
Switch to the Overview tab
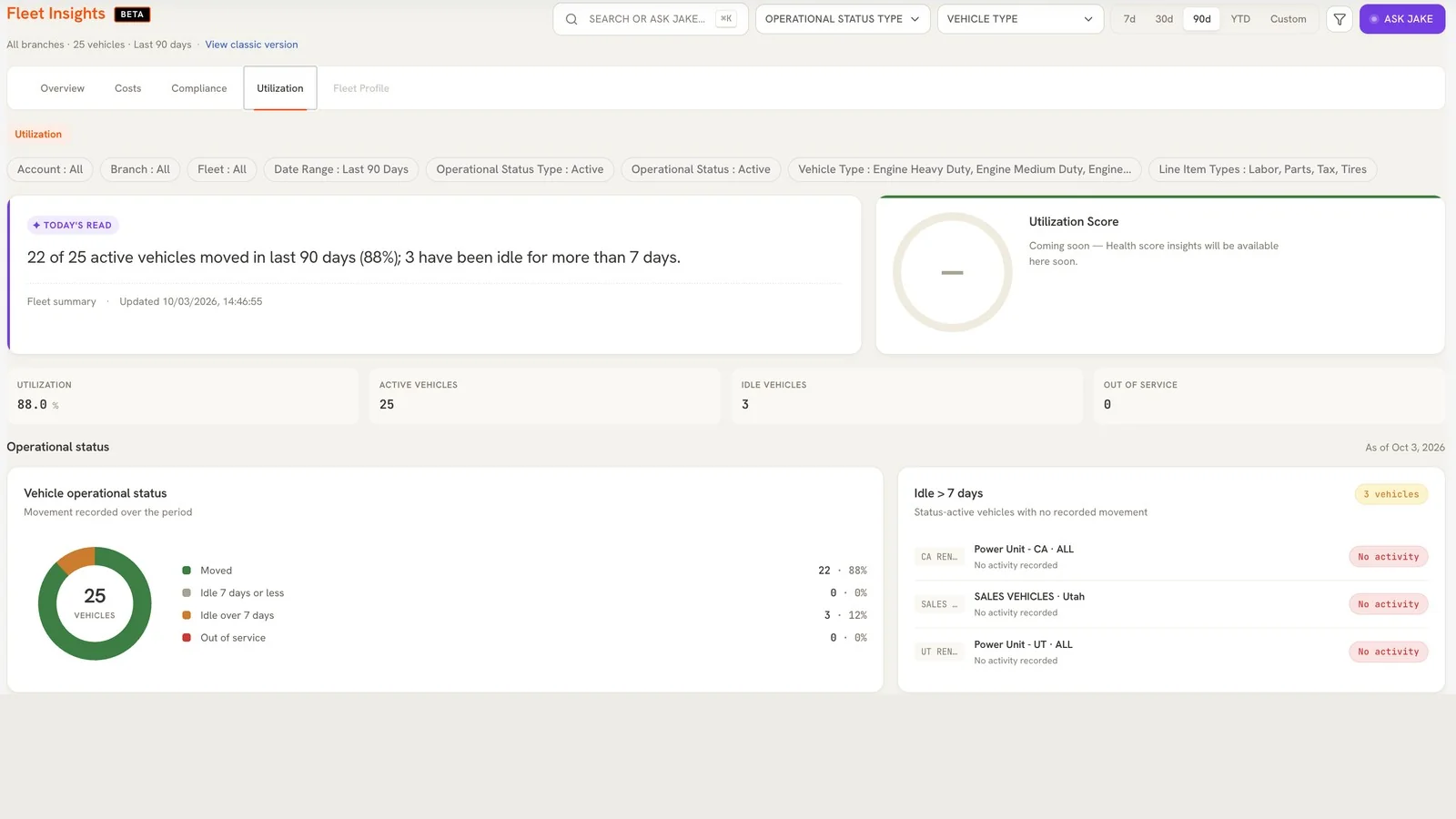pos(63,88)
